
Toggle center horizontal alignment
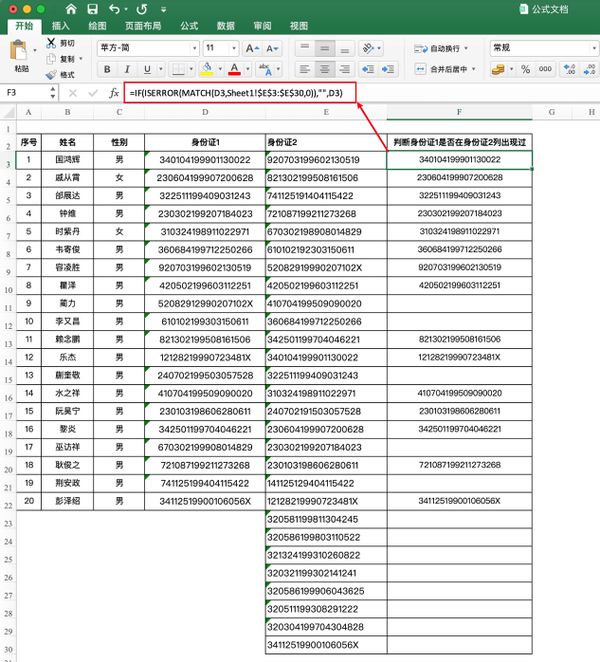click(324, 69)
